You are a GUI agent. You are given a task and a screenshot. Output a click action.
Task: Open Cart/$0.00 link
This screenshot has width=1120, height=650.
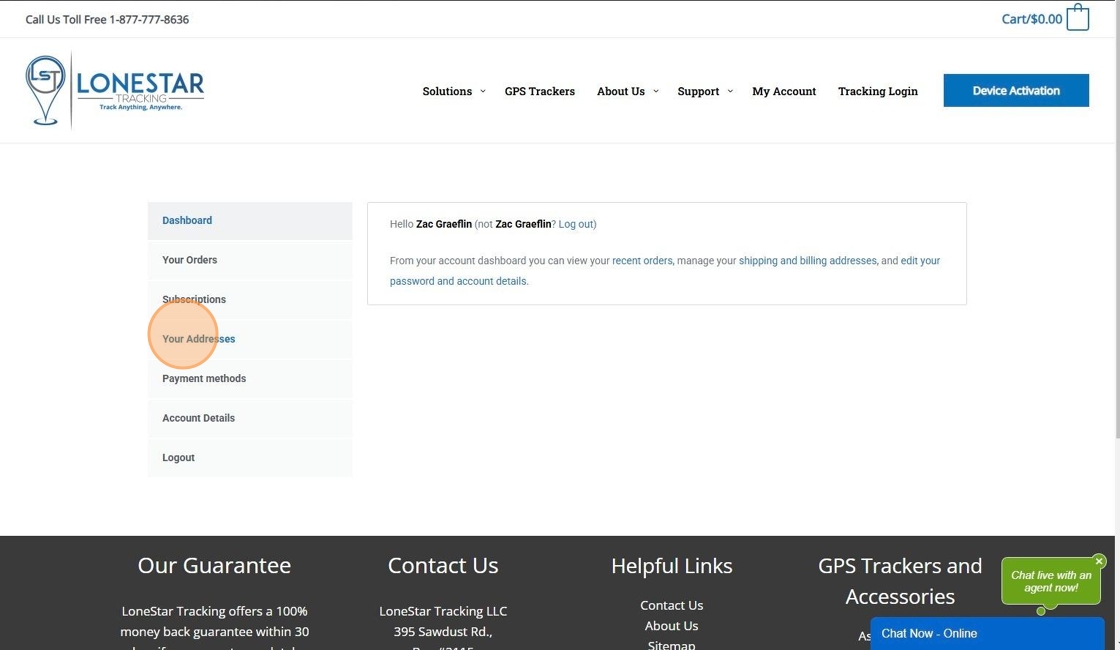1031,19
